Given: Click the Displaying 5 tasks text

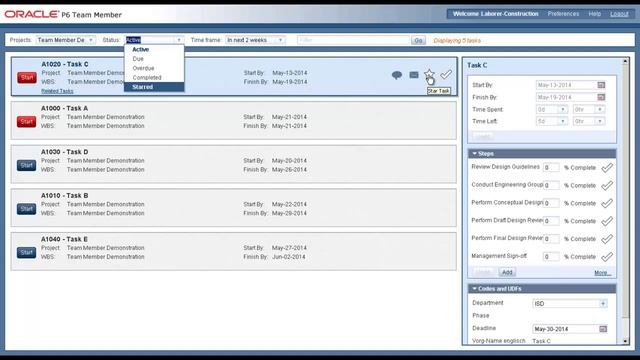Looking at the screenshot, I should (457, 40).
